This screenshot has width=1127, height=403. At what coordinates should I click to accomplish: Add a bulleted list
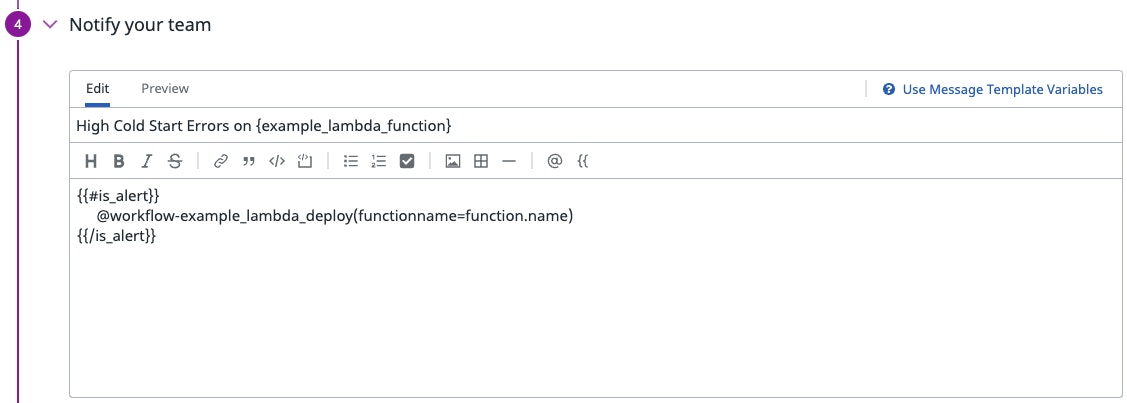point(351,161)
